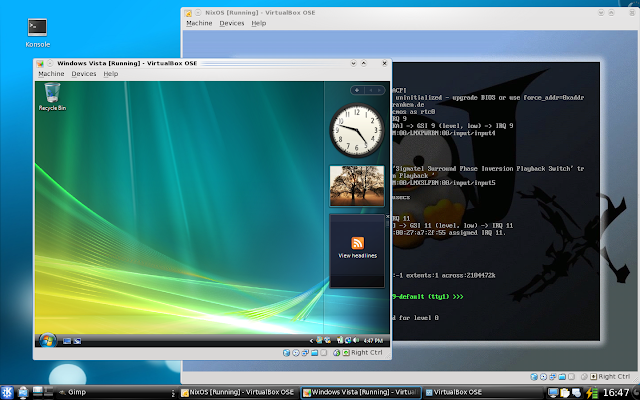Open Devices menu in NixOS window
This screenshot has width=640, height=400.
point(231,23)
